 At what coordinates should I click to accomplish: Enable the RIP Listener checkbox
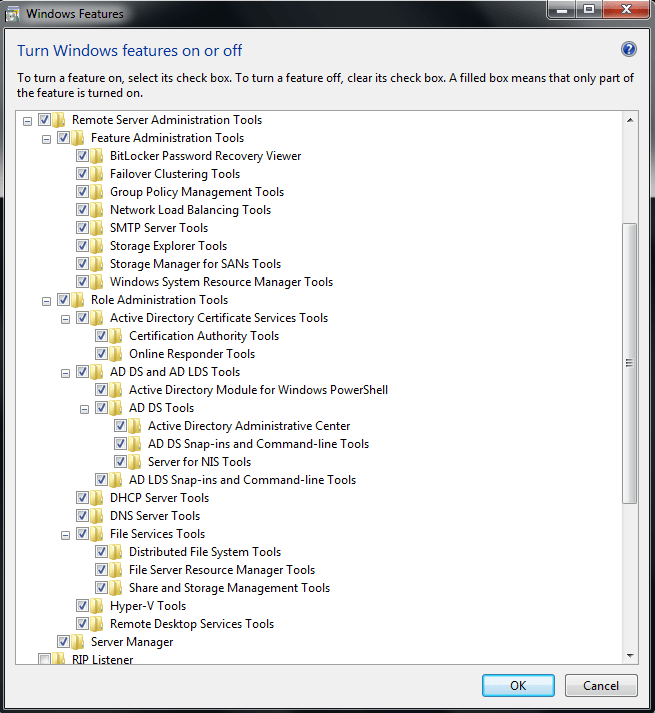44,659
